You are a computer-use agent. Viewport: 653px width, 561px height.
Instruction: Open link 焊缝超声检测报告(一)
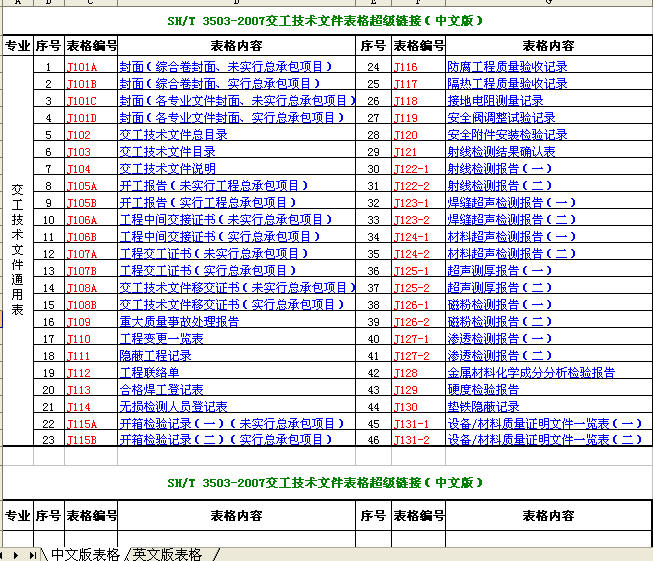coord(512,203)
